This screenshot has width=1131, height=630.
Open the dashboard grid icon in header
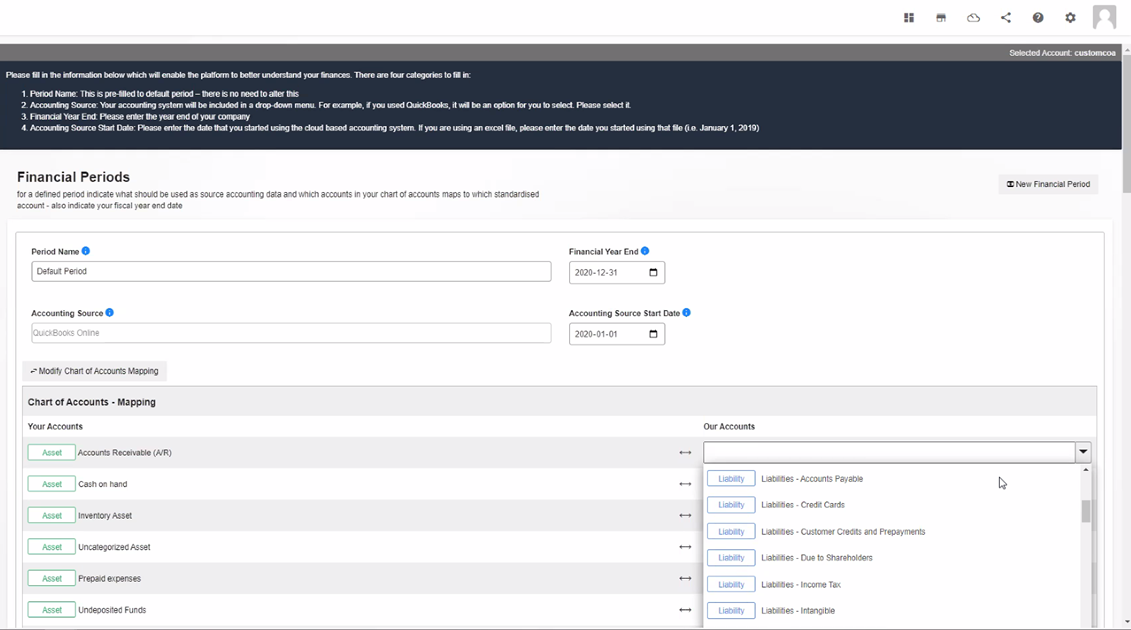click(x=909, y=18)
